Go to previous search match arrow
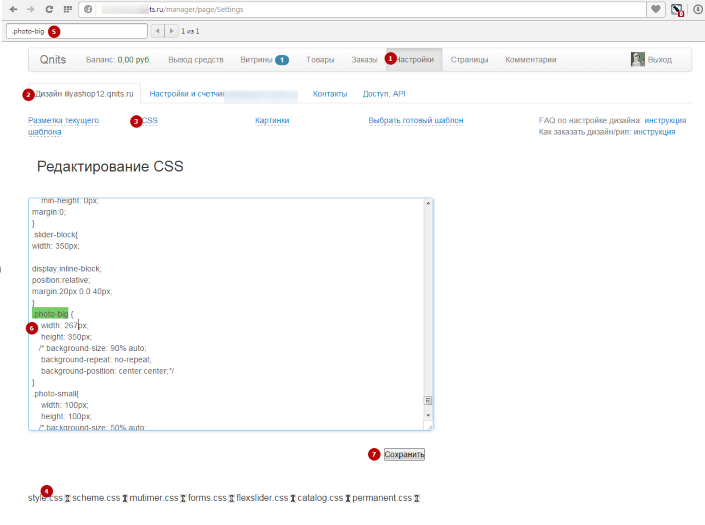 coord(157,31)
